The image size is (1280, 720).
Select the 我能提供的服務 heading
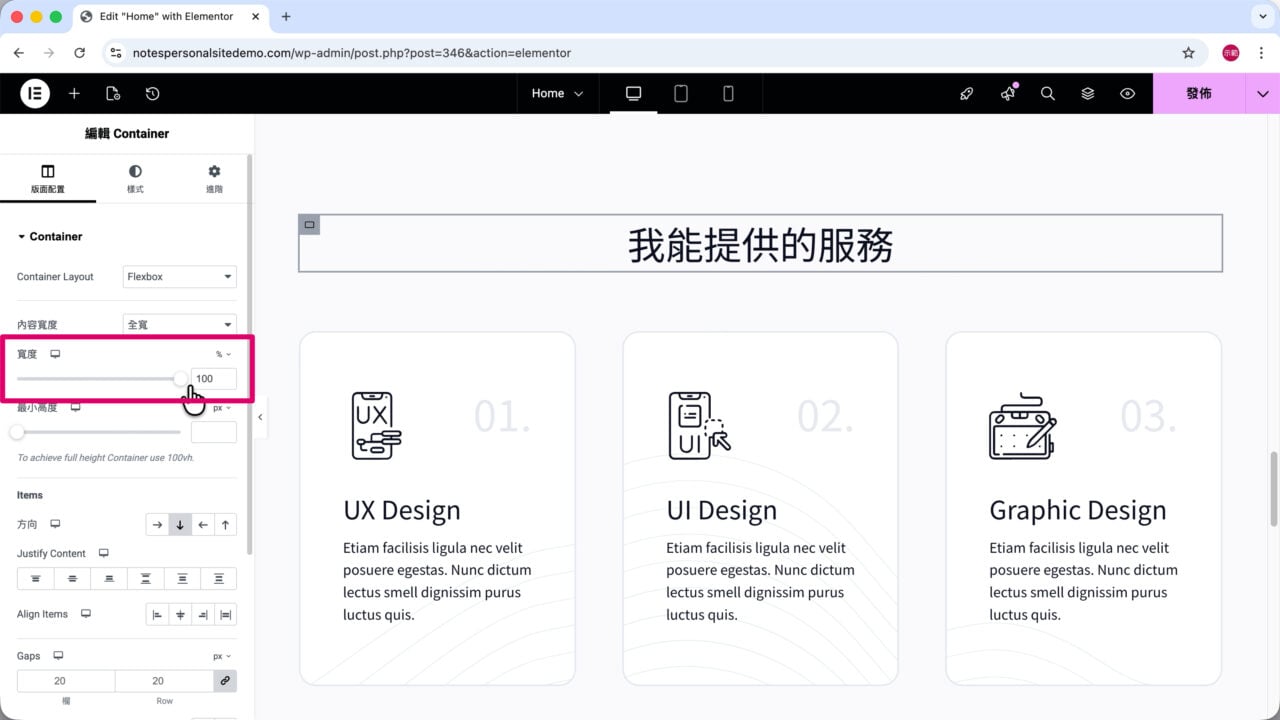point(760,245)
